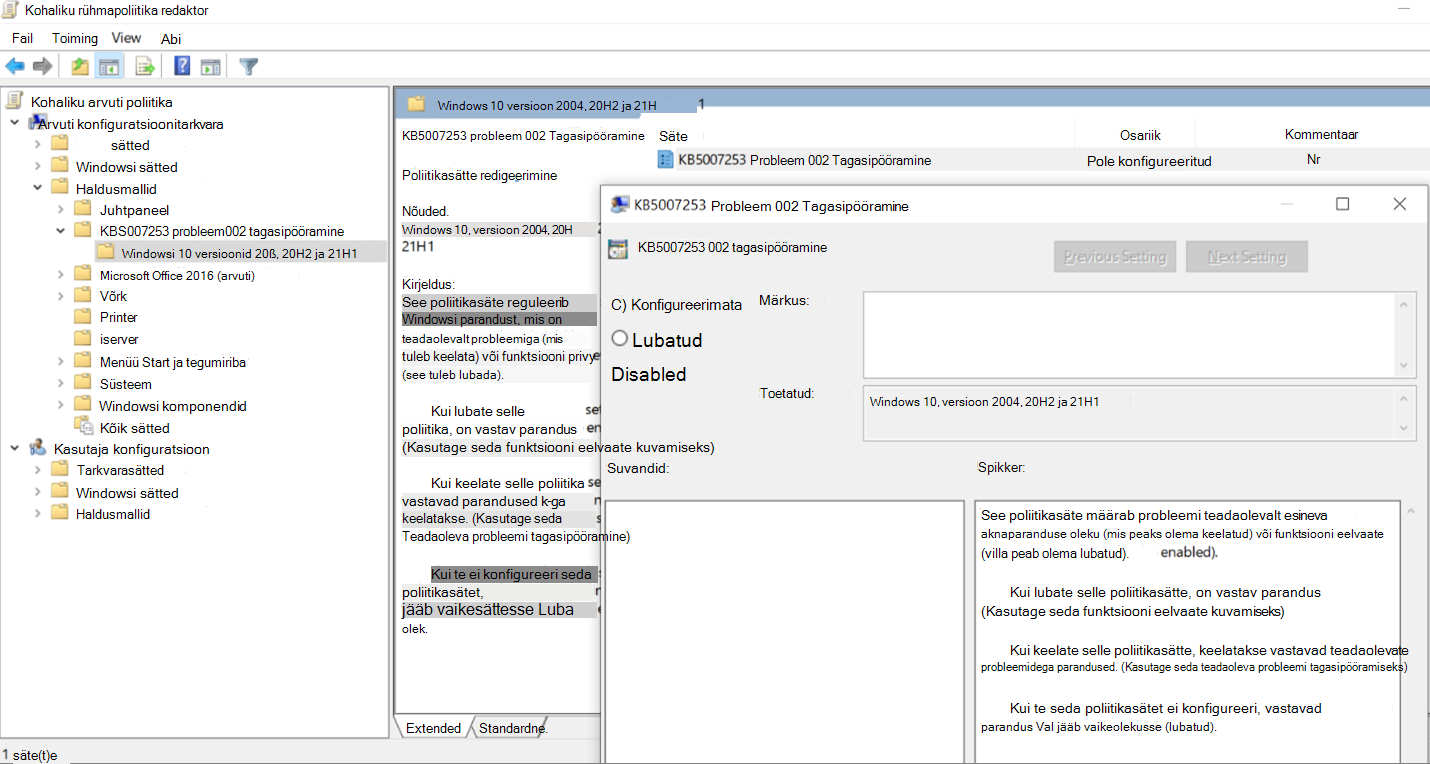Go back with the blue left arrow
Viewport: 1430px width, 764px height.
point(15,67)
